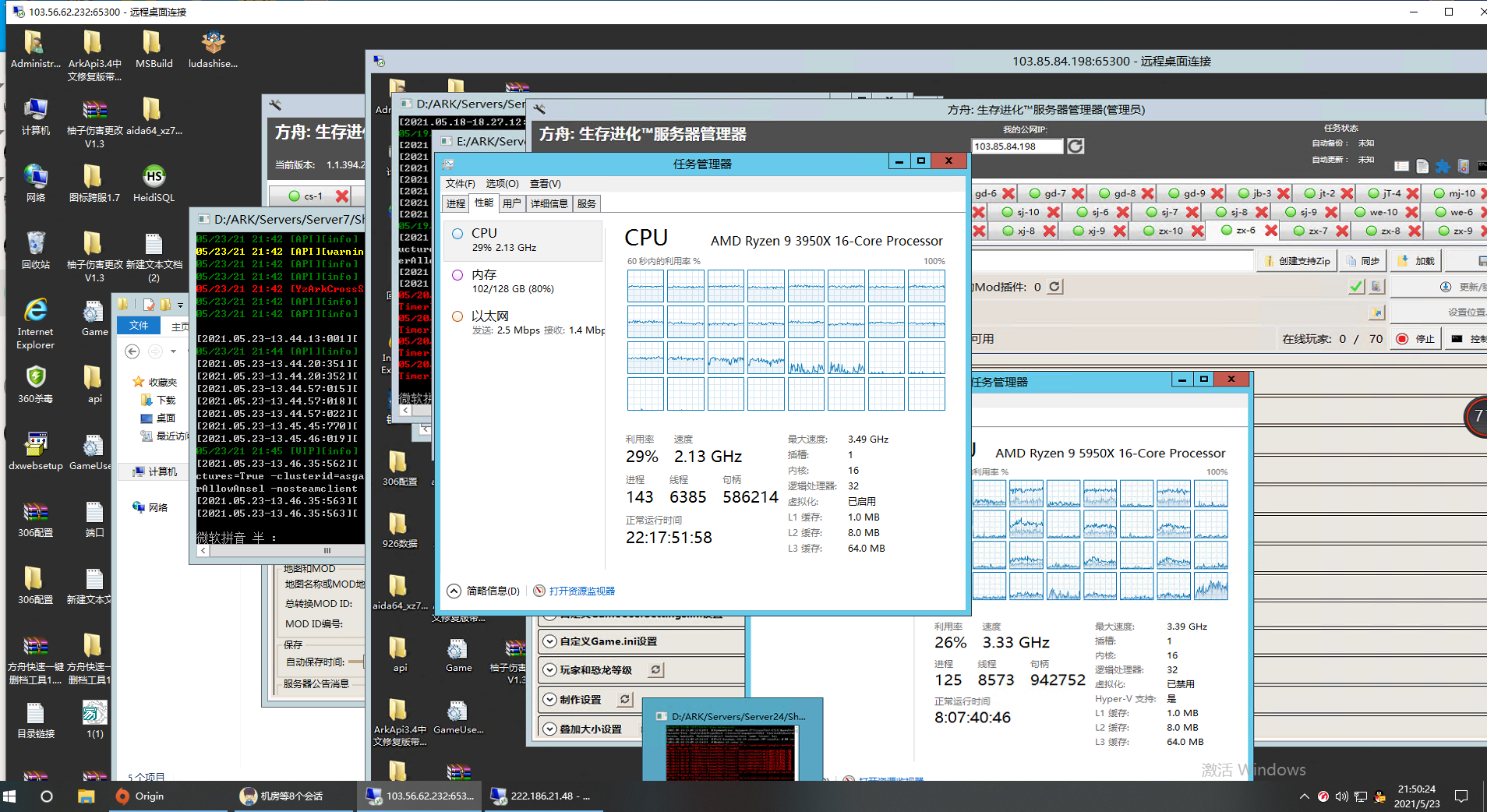Click the volume icon in system tray
Viewport: 1487px width, 812px height.
coord(1341,796)
